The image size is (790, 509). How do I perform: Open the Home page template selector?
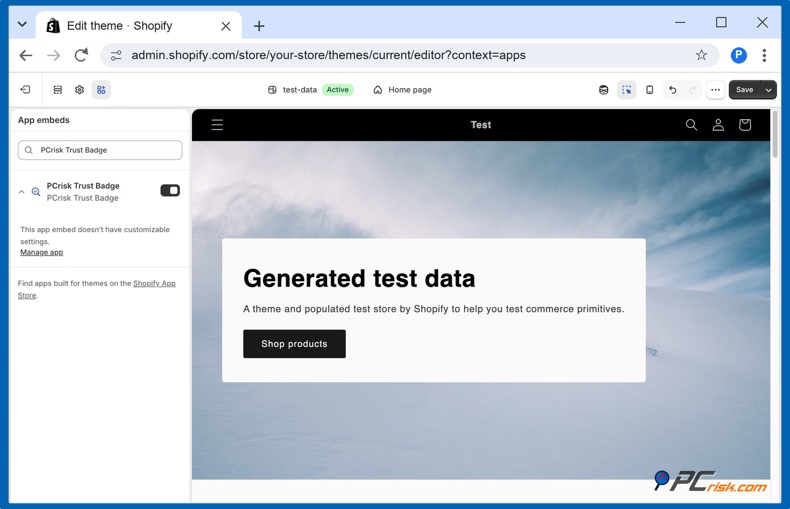402,90
